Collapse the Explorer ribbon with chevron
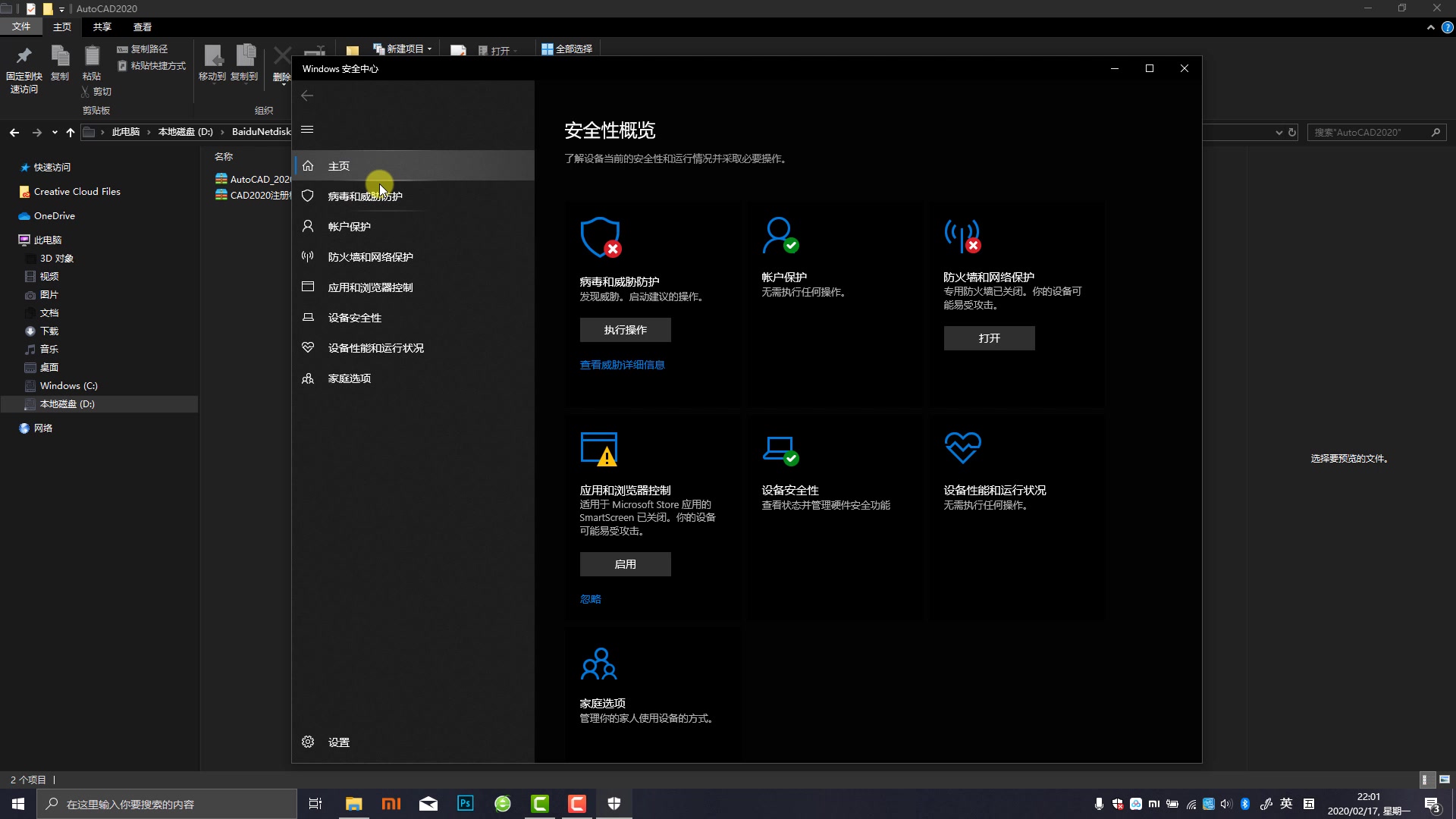The width and height of the screenshot is (1456, 819). coord(1430,27)
